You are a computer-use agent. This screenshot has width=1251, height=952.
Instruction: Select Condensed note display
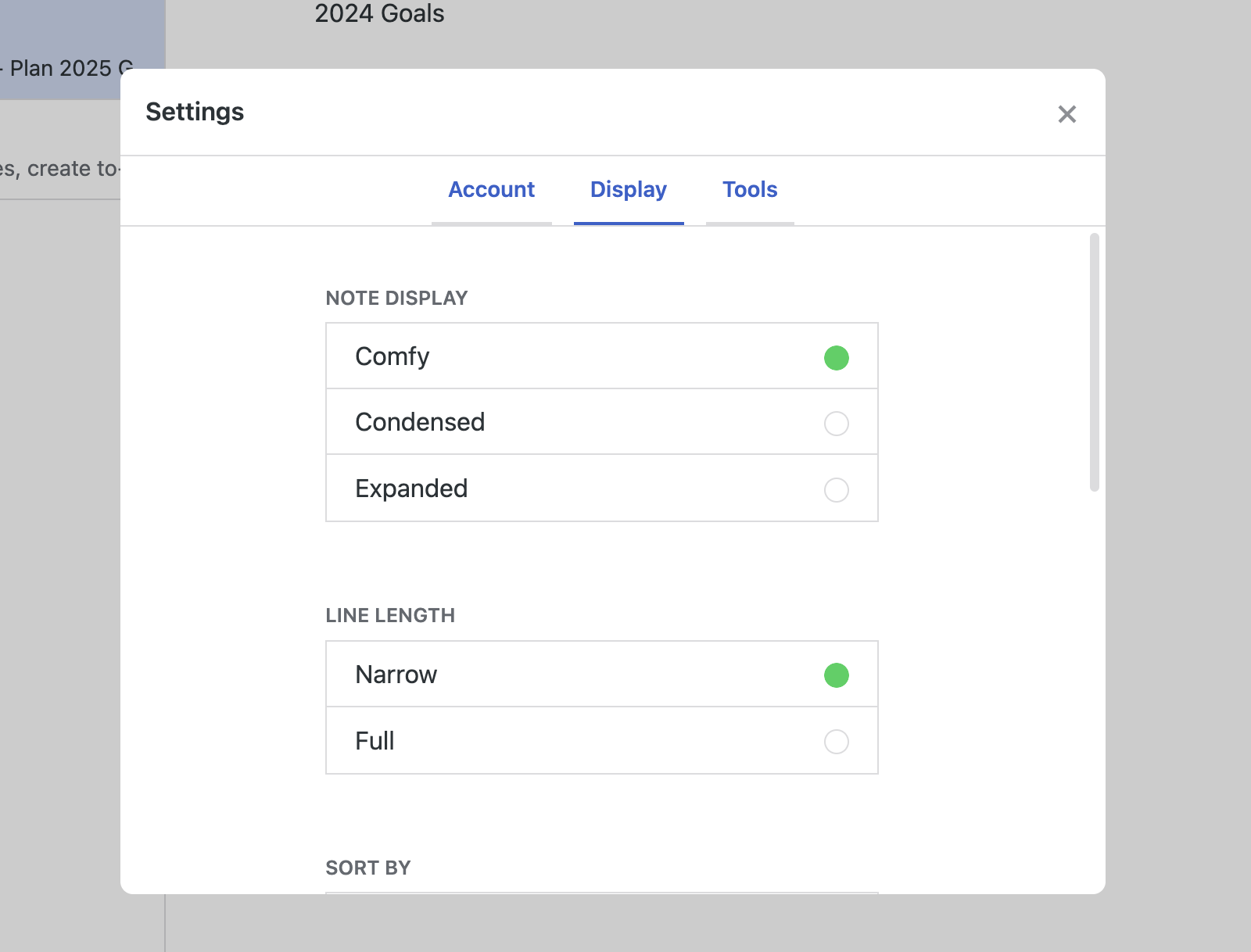point(601,422)
